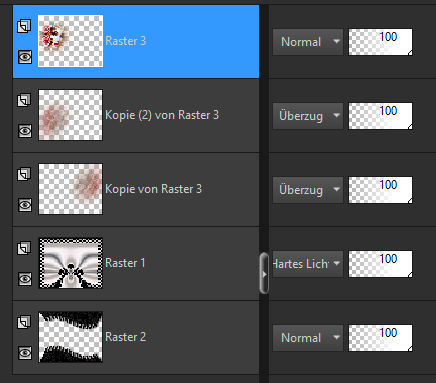Viewport: 436px width, 383px height.
Task: Hide the Raster 3 layer with its eye icon
Action: click(x=25, y=57)
